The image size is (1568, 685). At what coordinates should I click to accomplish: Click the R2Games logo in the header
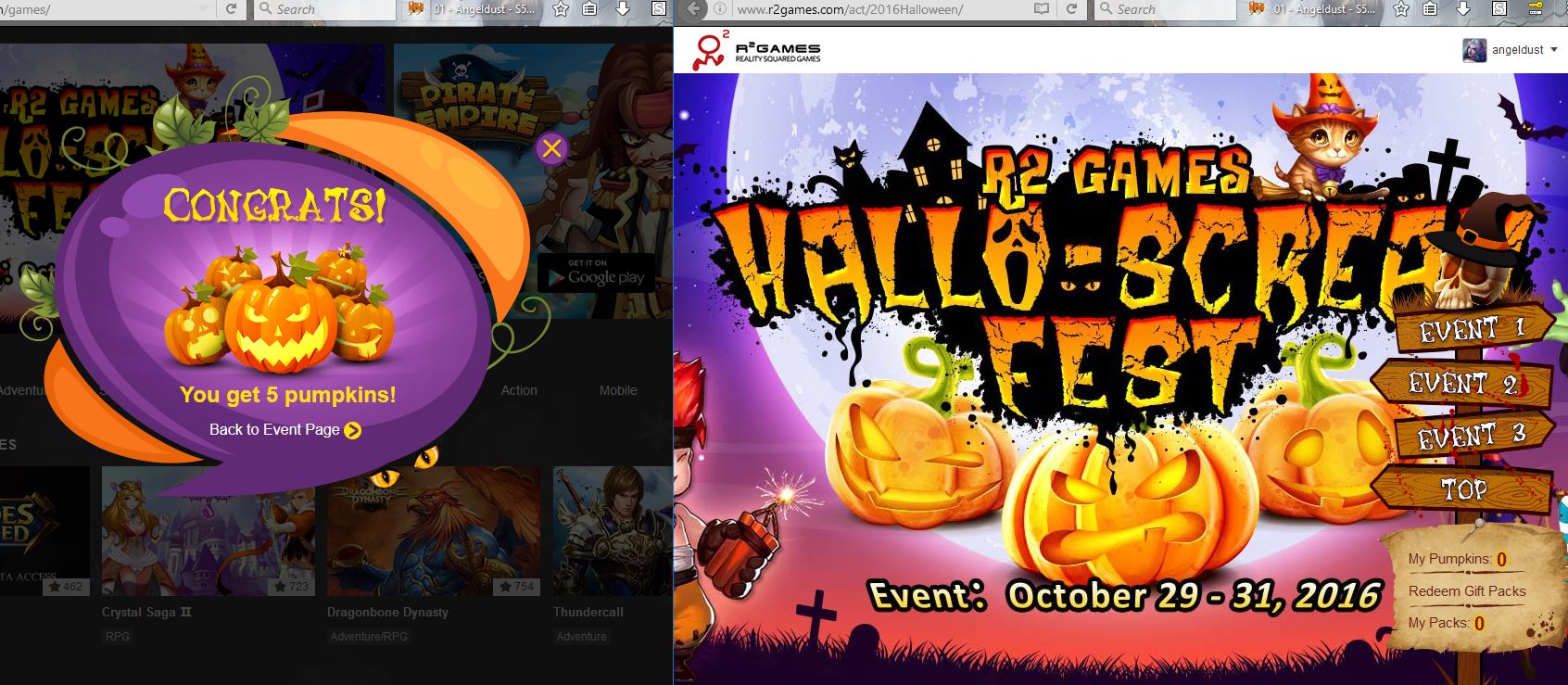[x=756, y=50]
